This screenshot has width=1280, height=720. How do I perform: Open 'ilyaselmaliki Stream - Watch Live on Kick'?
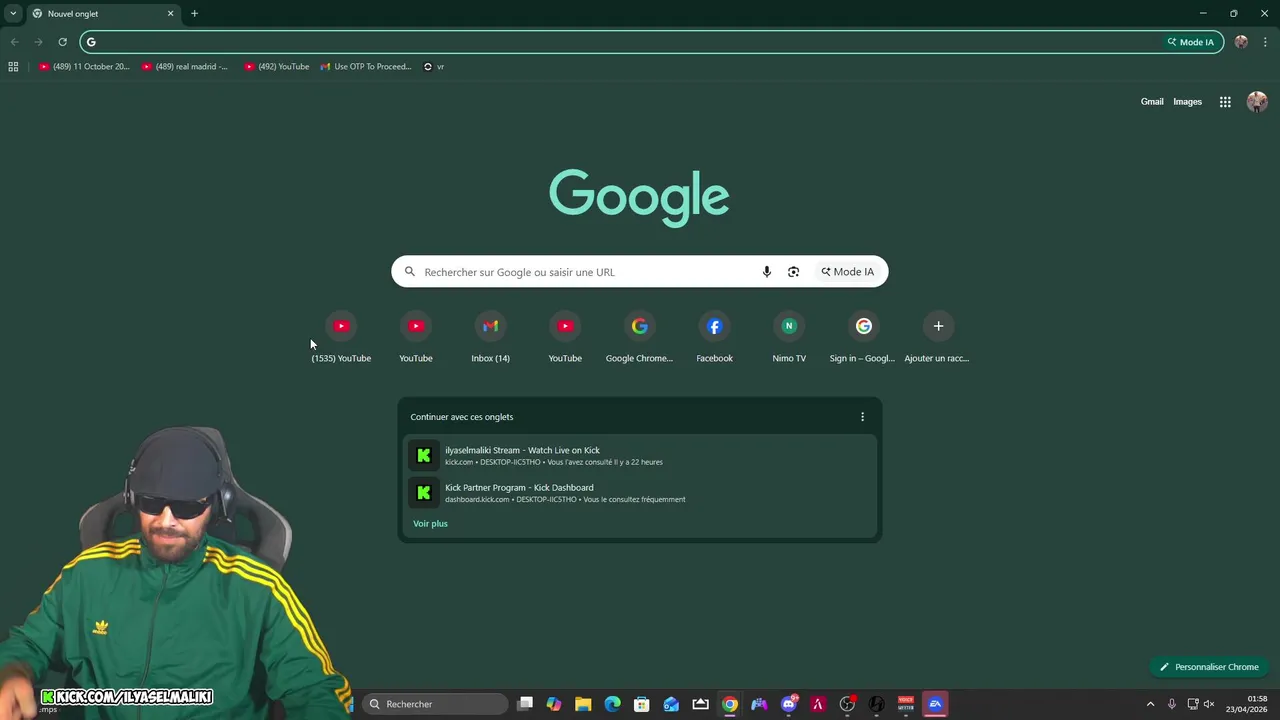639,455
